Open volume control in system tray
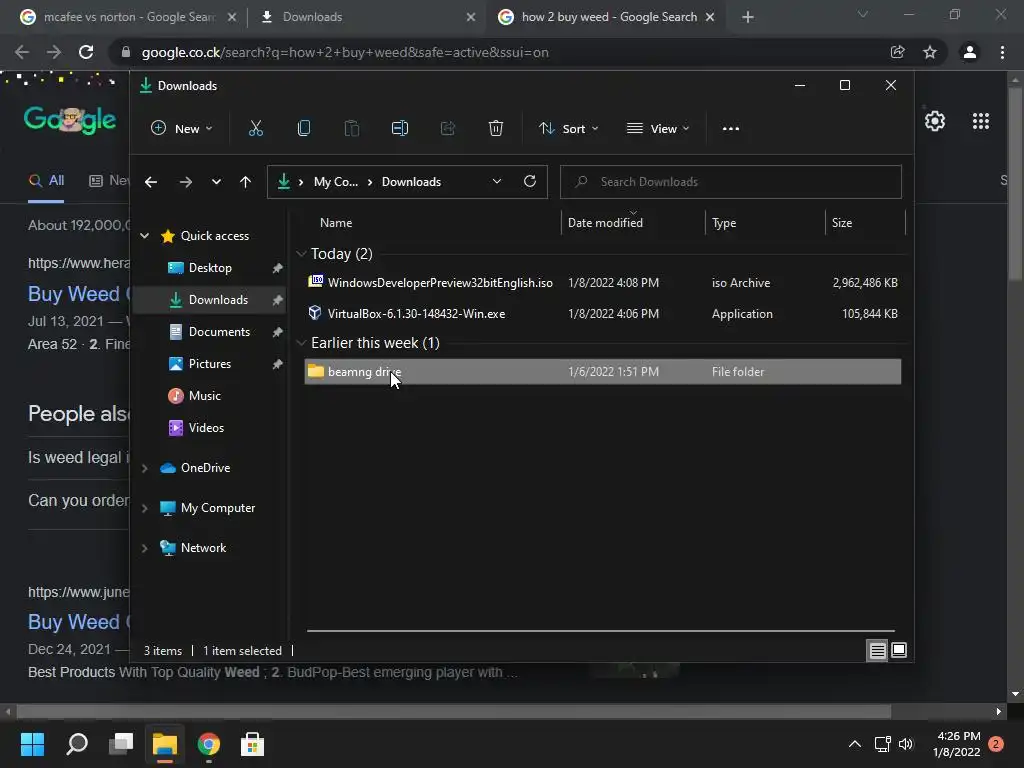The width and height of the screenshot is (1024, 768). (905, 744)
